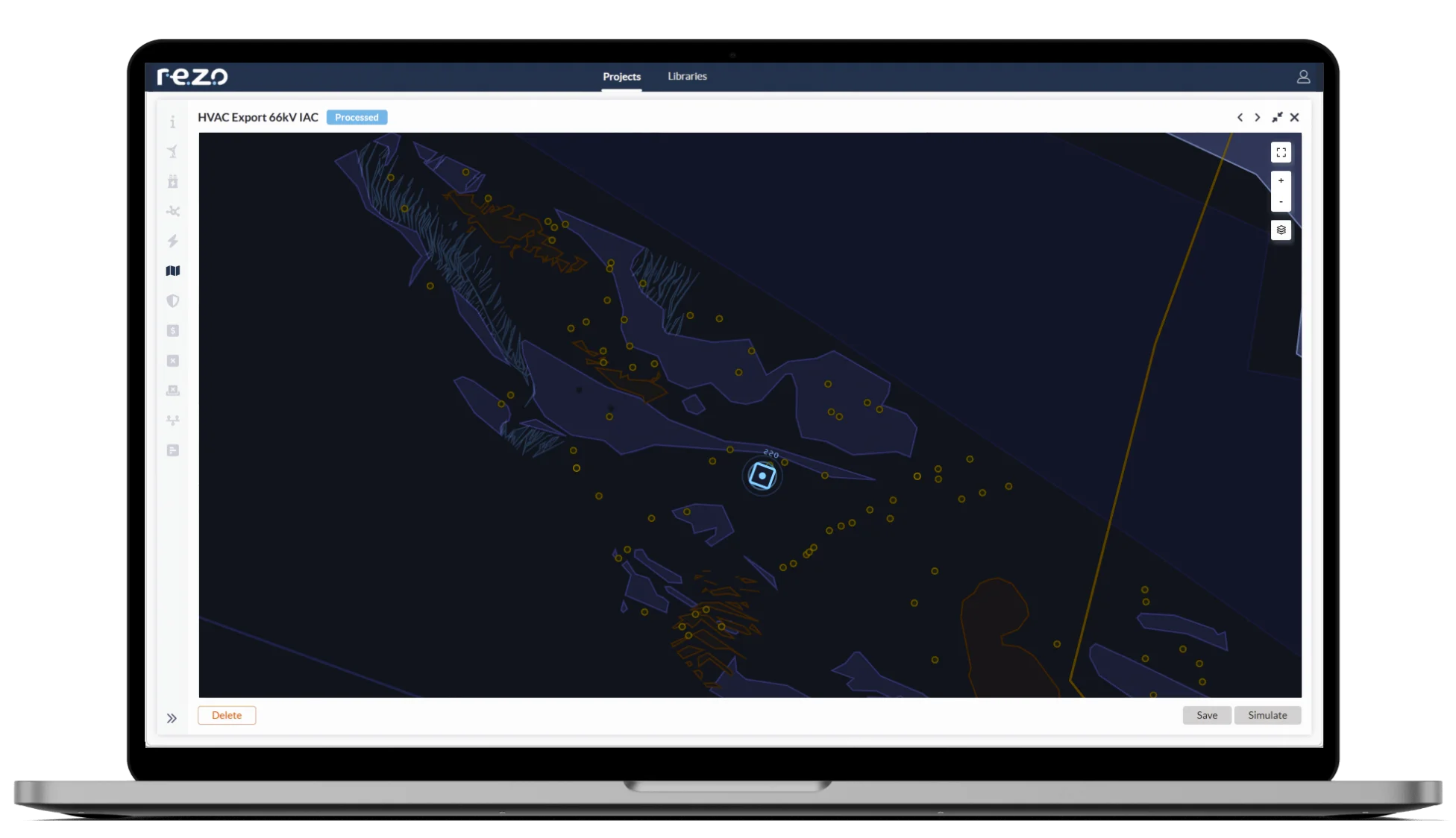Select the OSS marker on the map
The width and height of the screenshot is (1456, 838).
pos(762,476)
